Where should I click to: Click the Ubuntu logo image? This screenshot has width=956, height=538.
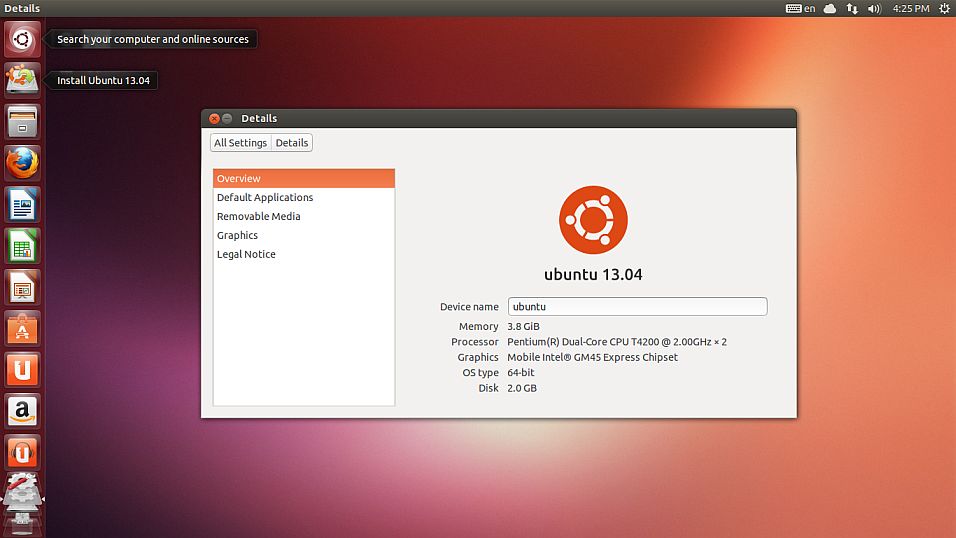[593, 220]
